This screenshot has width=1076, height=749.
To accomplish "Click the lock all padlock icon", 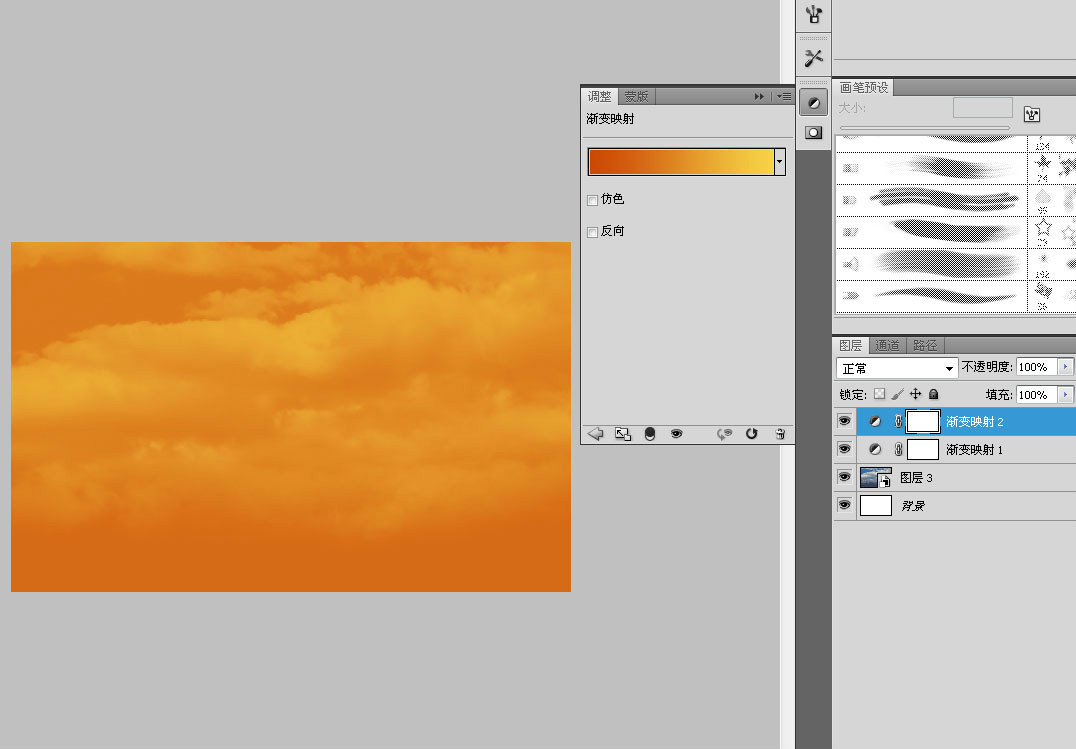I will click(933, 394).
